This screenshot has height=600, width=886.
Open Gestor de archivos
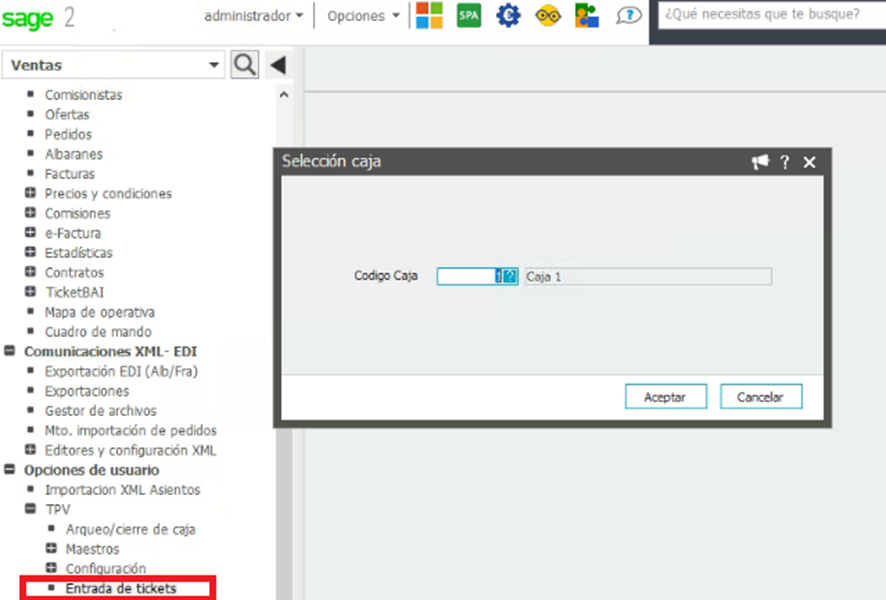pyautogui.click(x=101, y=411)
